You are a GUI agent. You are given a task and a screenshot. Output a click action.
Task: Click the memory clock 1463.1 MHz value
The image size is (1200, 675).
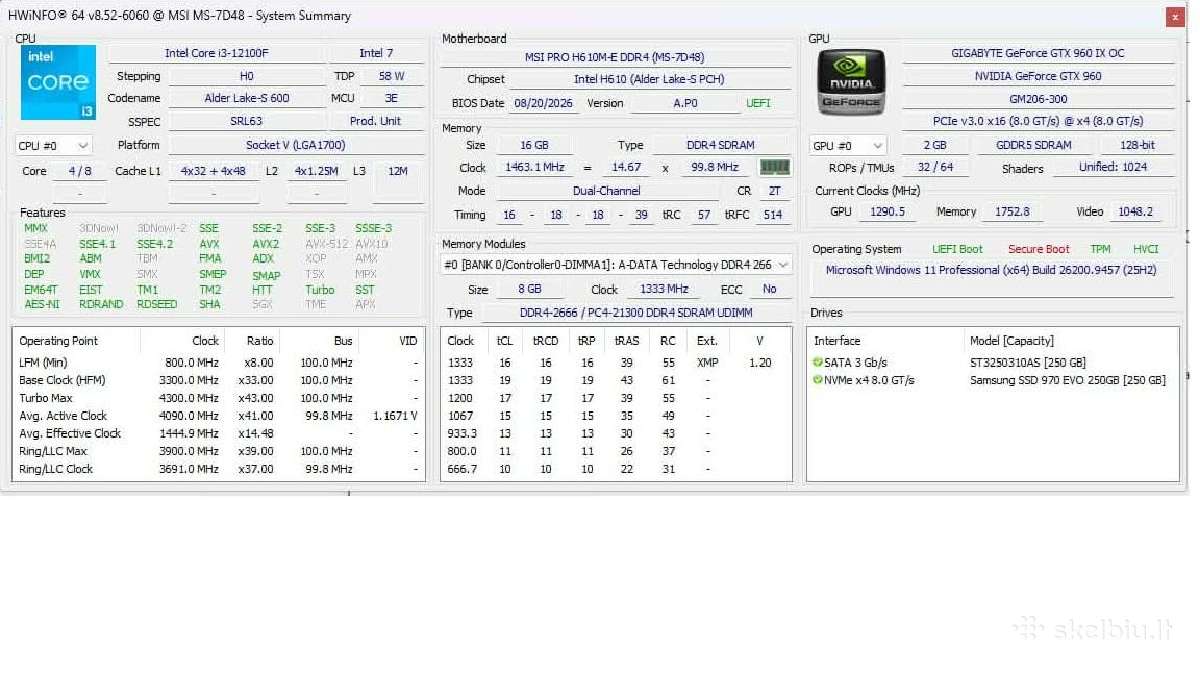pyautogui.click(x=537, y=168)
